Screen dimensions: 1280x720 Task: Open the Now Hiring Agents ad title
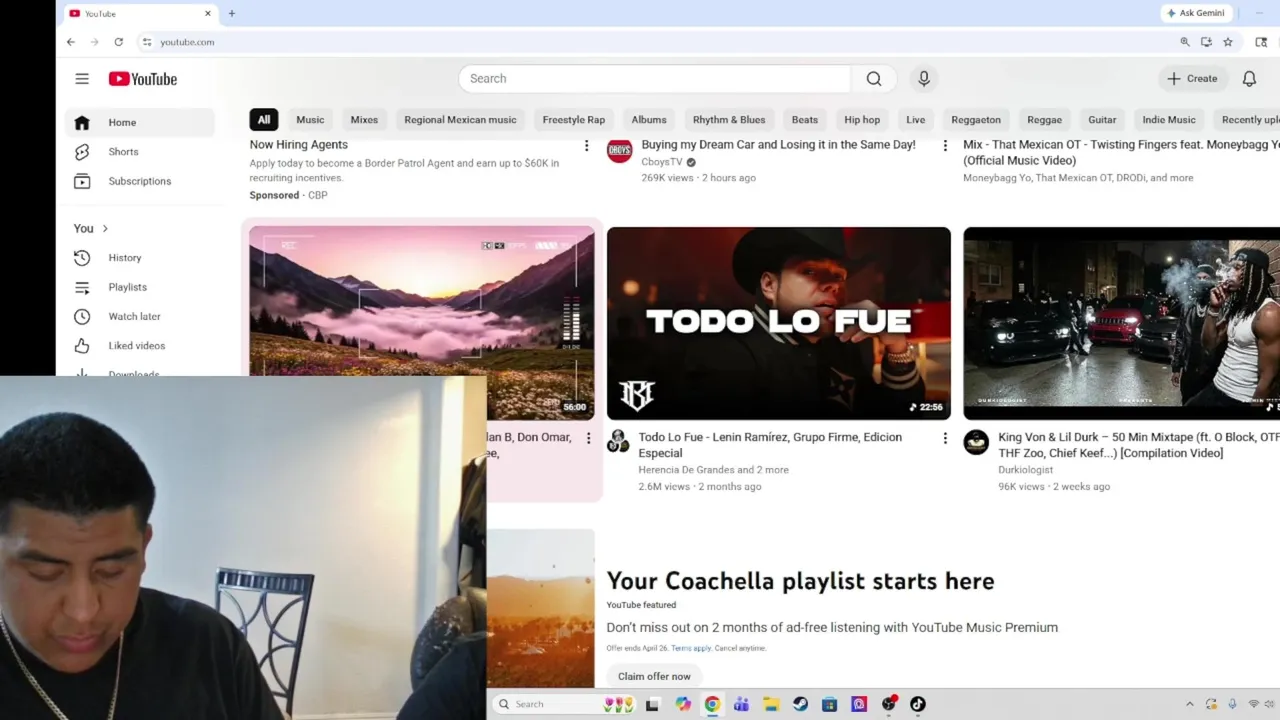299,145
